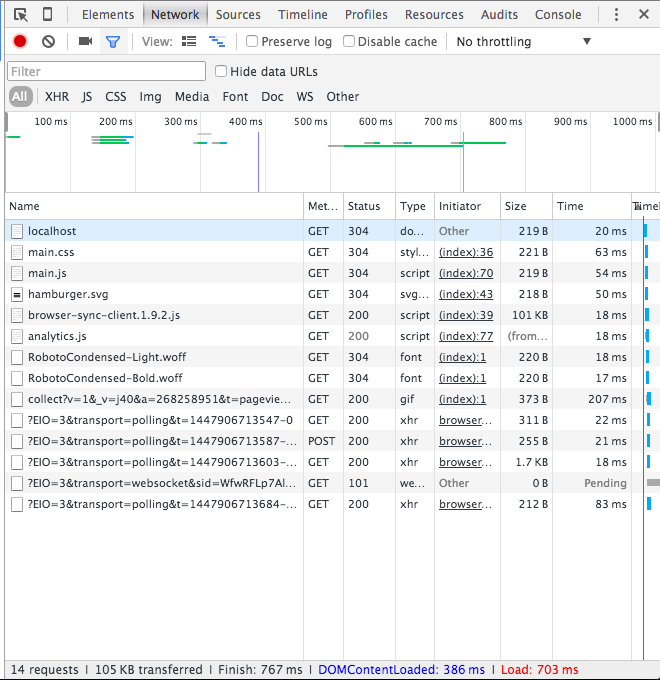This screenshot has width=660, height=680.
Task: Activate the inspect element cursor icon
Action: [x=20, y=15]
